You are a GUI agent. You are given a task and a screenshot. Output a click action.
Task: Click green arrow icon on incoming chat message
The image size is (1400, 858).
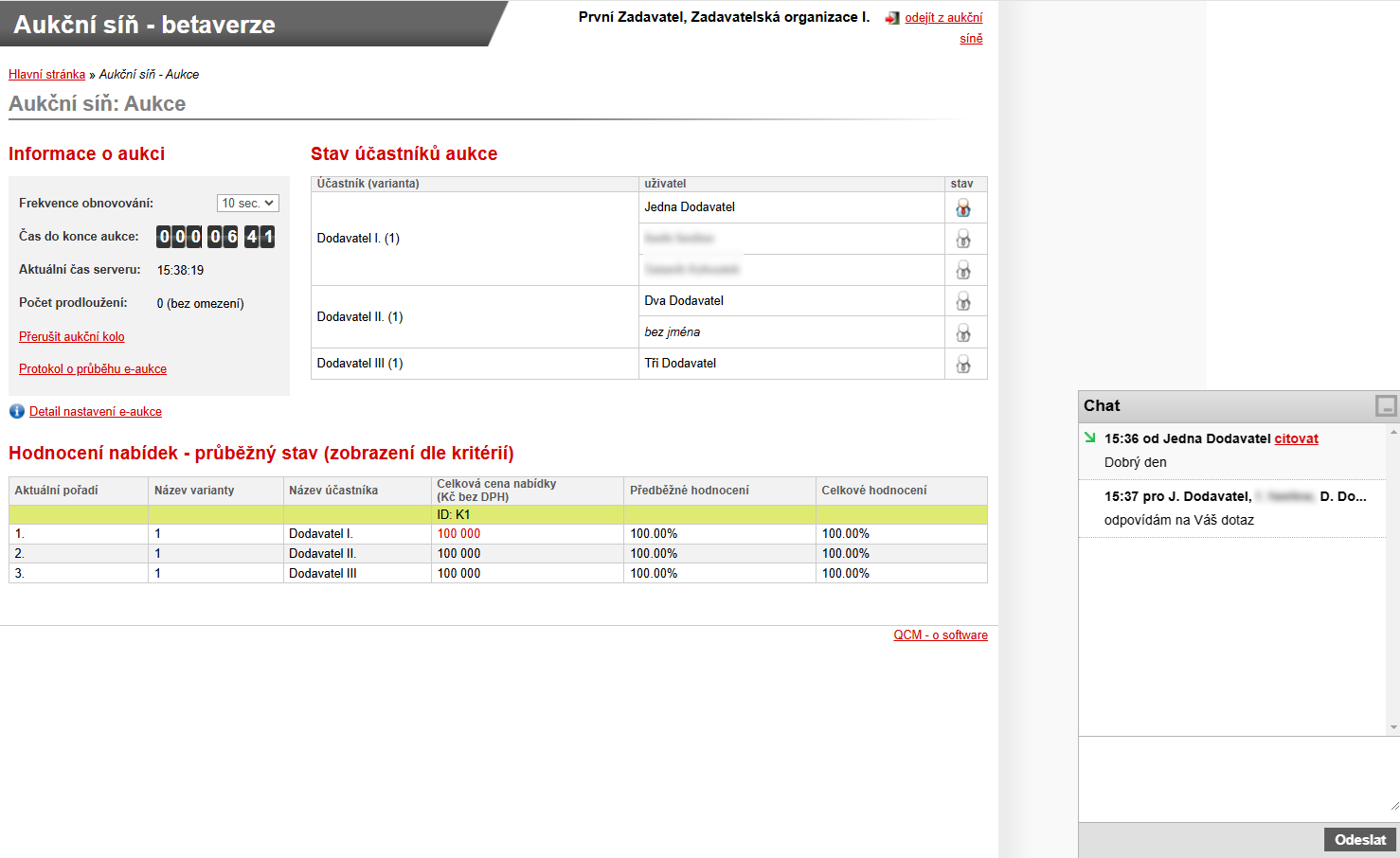(1090, 438)
